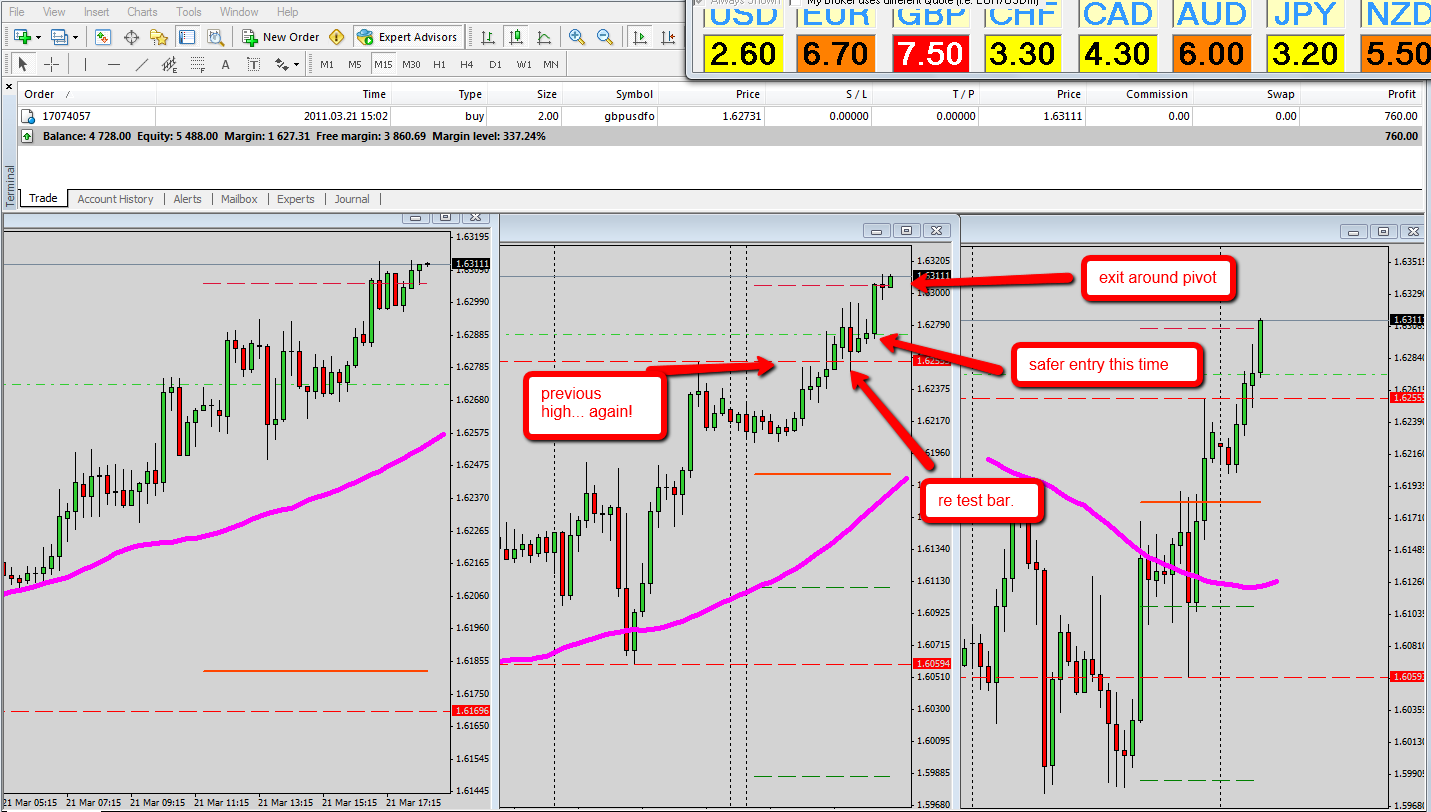The image size is (1431, 812).
Task: Select the Crosshair tool
Action: pos(51,64)
